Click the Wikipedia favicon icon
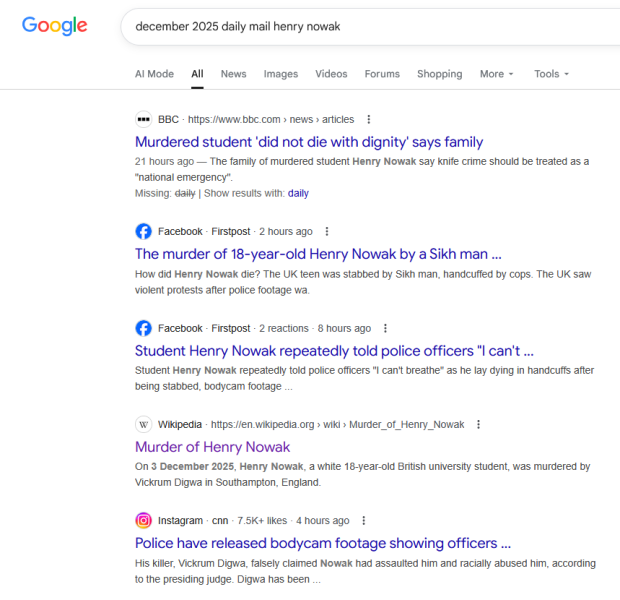 click(144, 424)
